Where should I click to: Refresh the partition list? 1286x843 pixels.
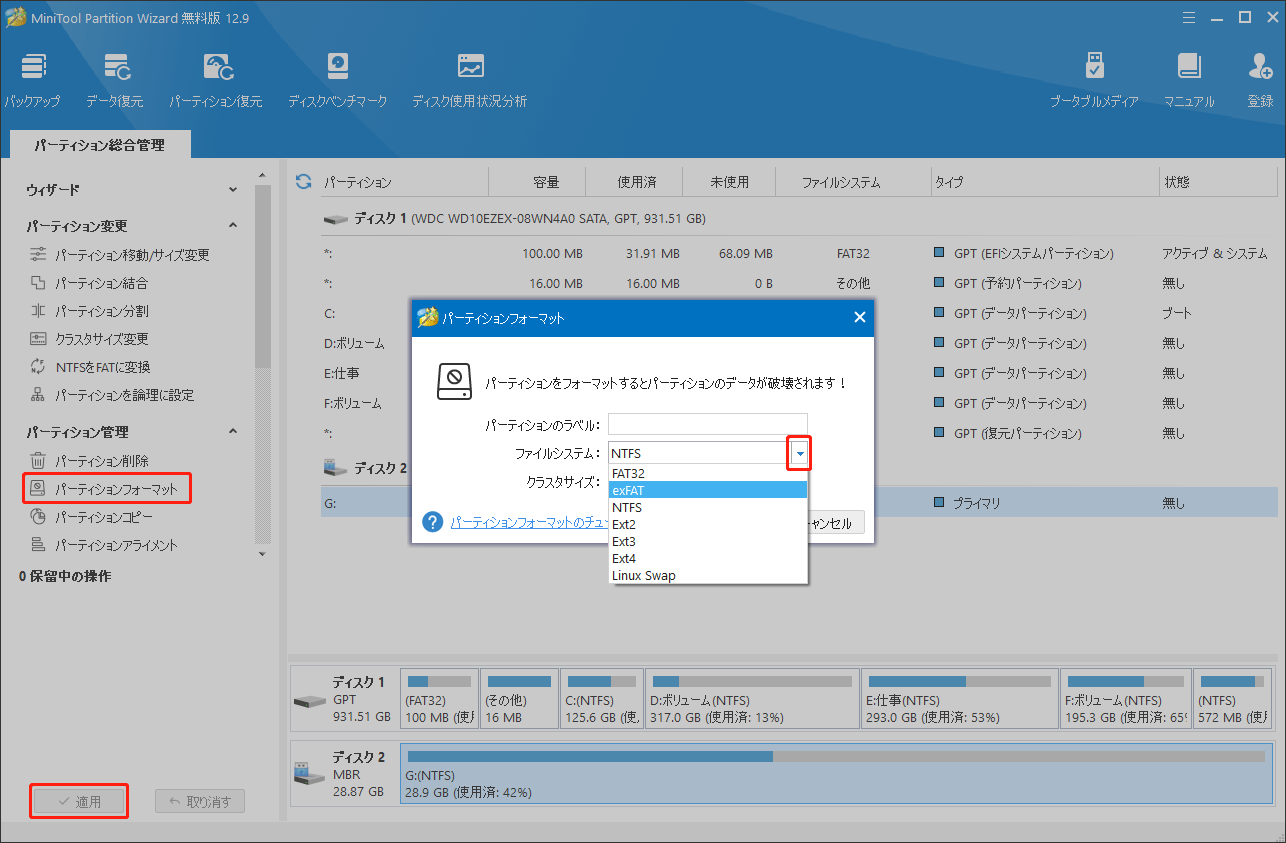[x=304, y=182]
